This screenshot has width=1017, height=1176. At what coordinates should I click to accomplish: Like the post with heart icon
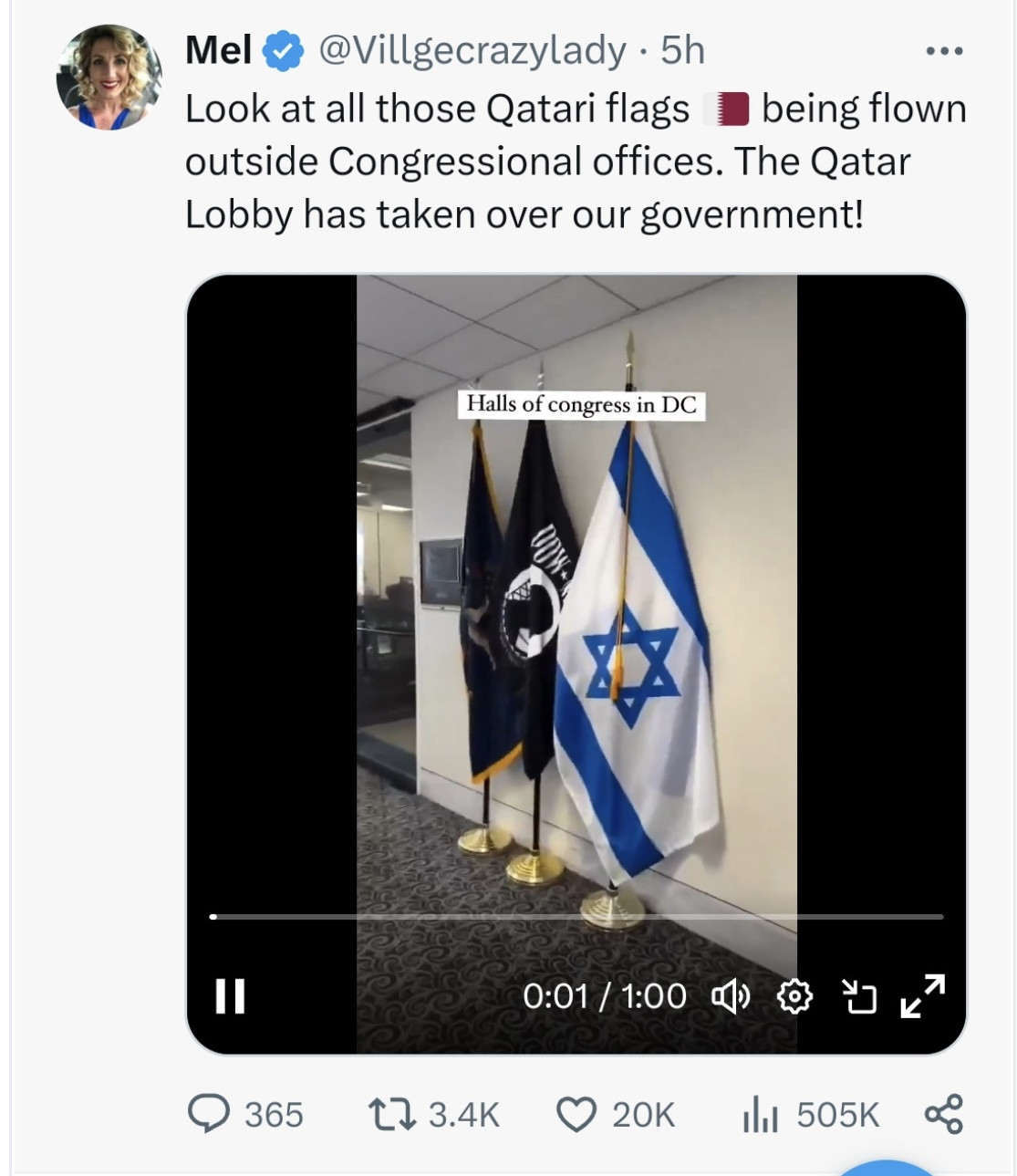coord(576,1115)
